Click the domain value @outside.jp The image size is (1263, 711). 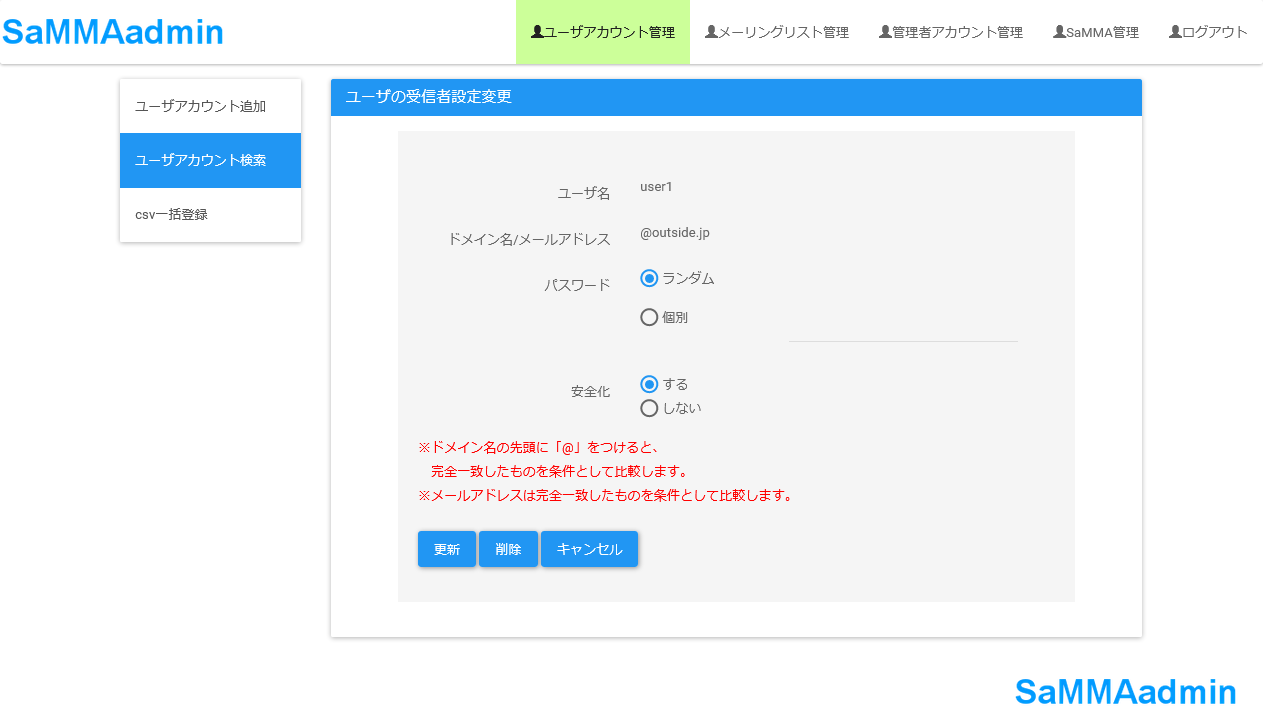click(675, 233)
